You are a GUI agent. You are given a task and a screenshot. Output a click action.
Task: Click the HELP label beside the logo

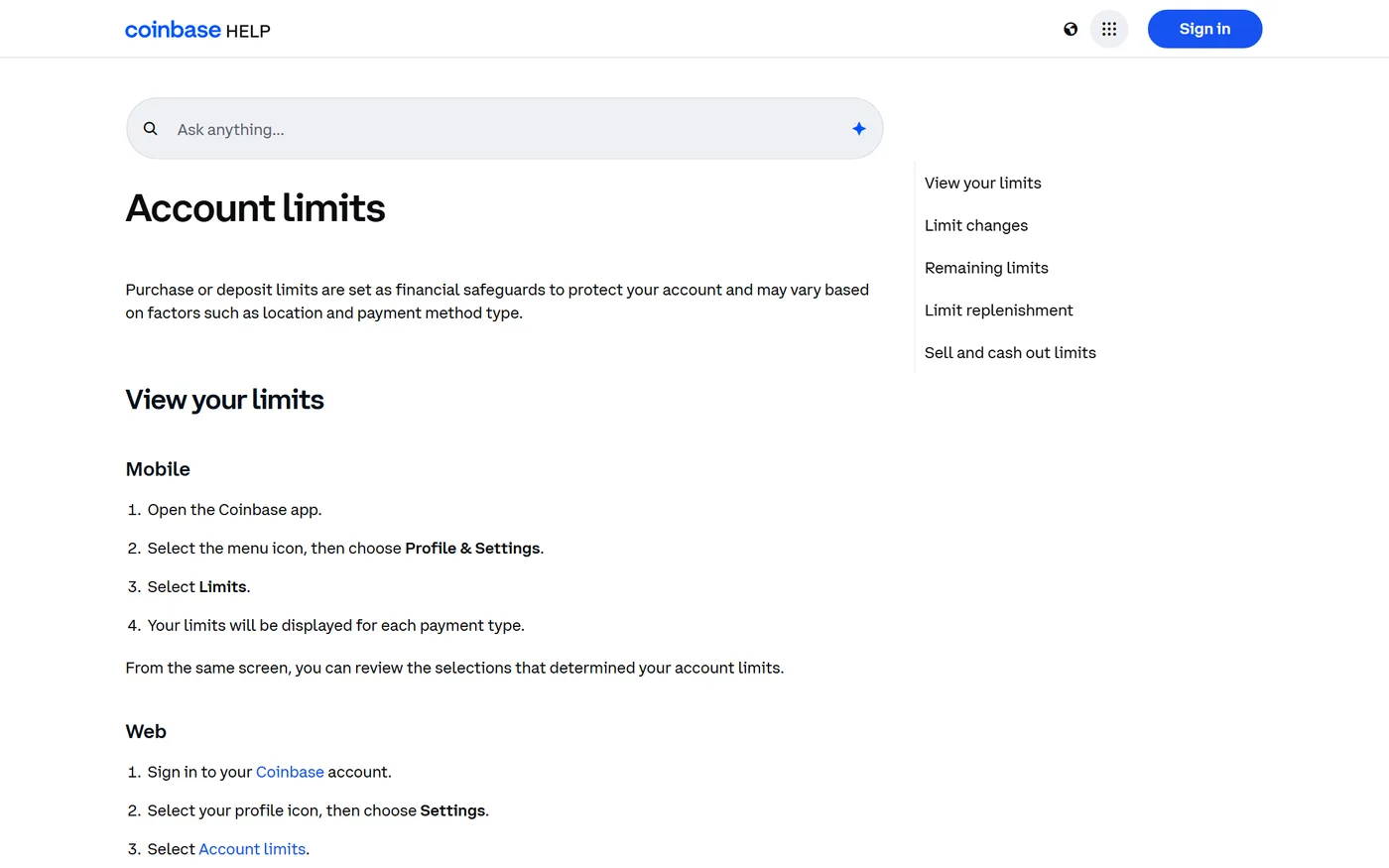pos(248,32)
